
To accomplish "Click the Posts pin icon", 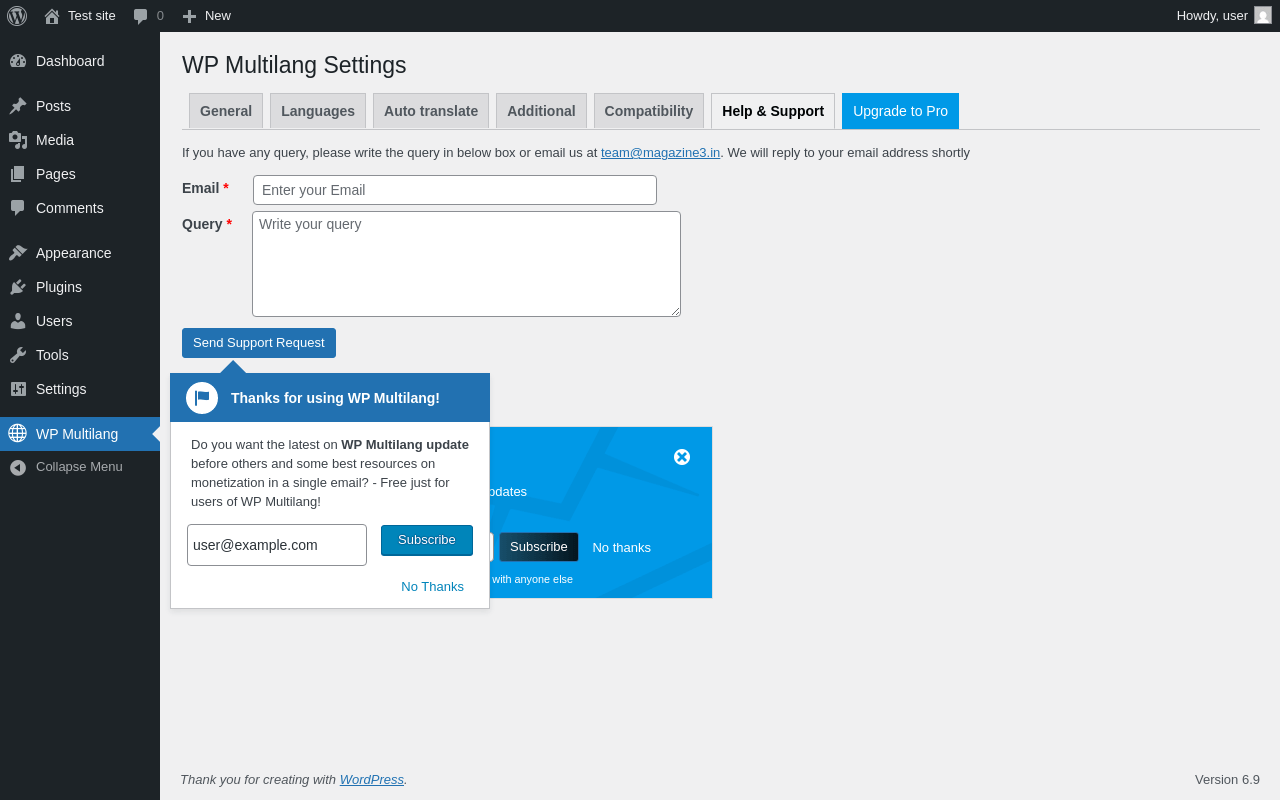I will click(18, 106).
